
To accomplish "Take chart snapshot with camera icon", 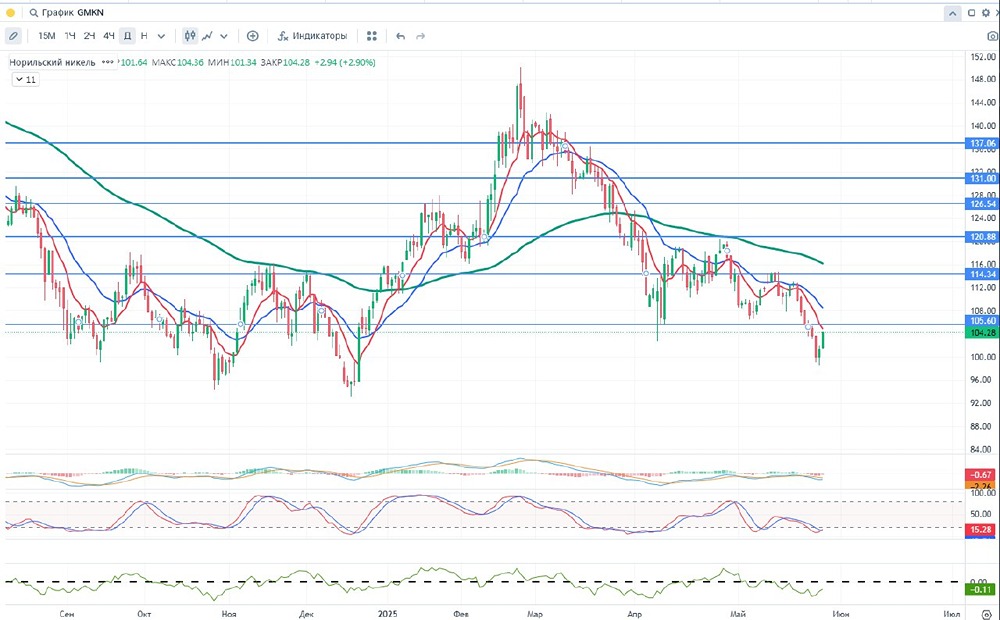I will point(992,36).
